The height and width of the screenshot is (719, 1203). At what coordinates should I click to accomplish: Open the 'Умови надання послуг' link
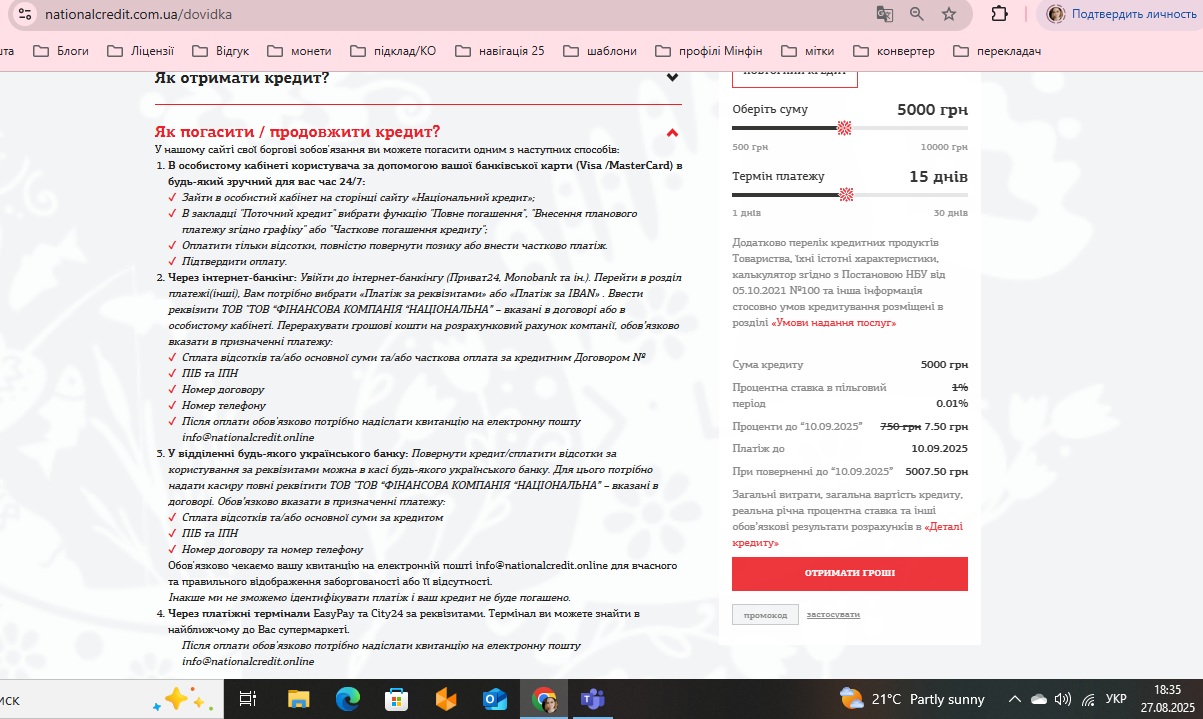tap(834, 323)
